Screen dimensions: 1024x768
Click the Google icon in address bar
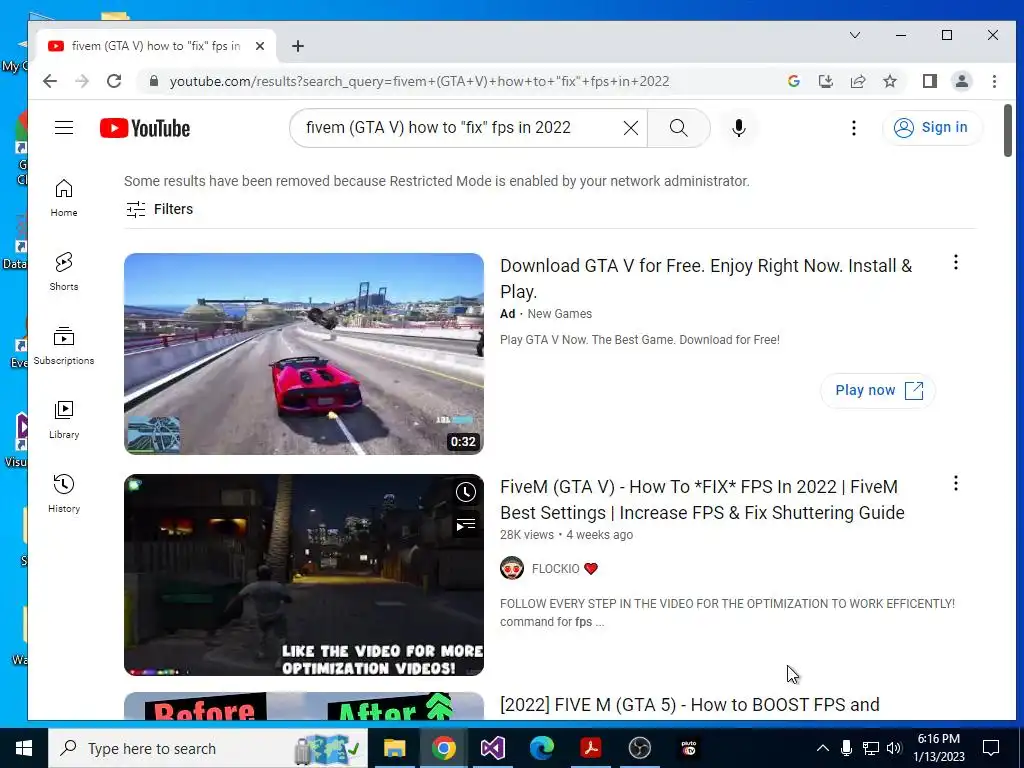793,81
